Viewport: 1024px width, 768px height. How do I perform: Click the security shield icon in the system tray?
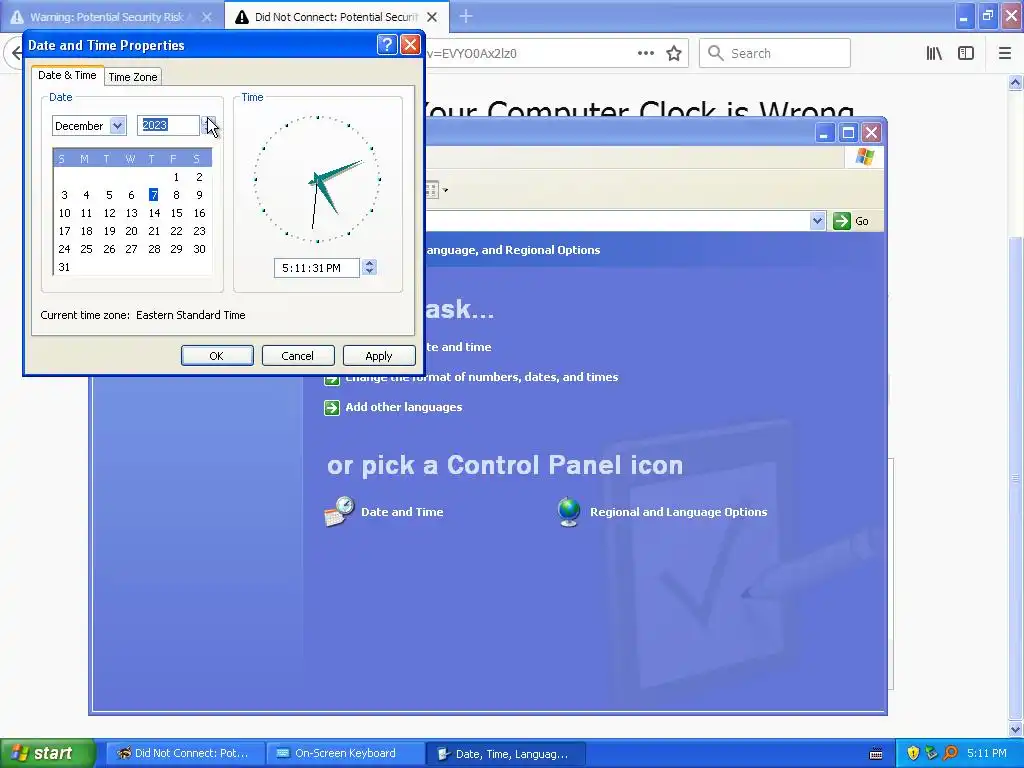tap(913, 753)
